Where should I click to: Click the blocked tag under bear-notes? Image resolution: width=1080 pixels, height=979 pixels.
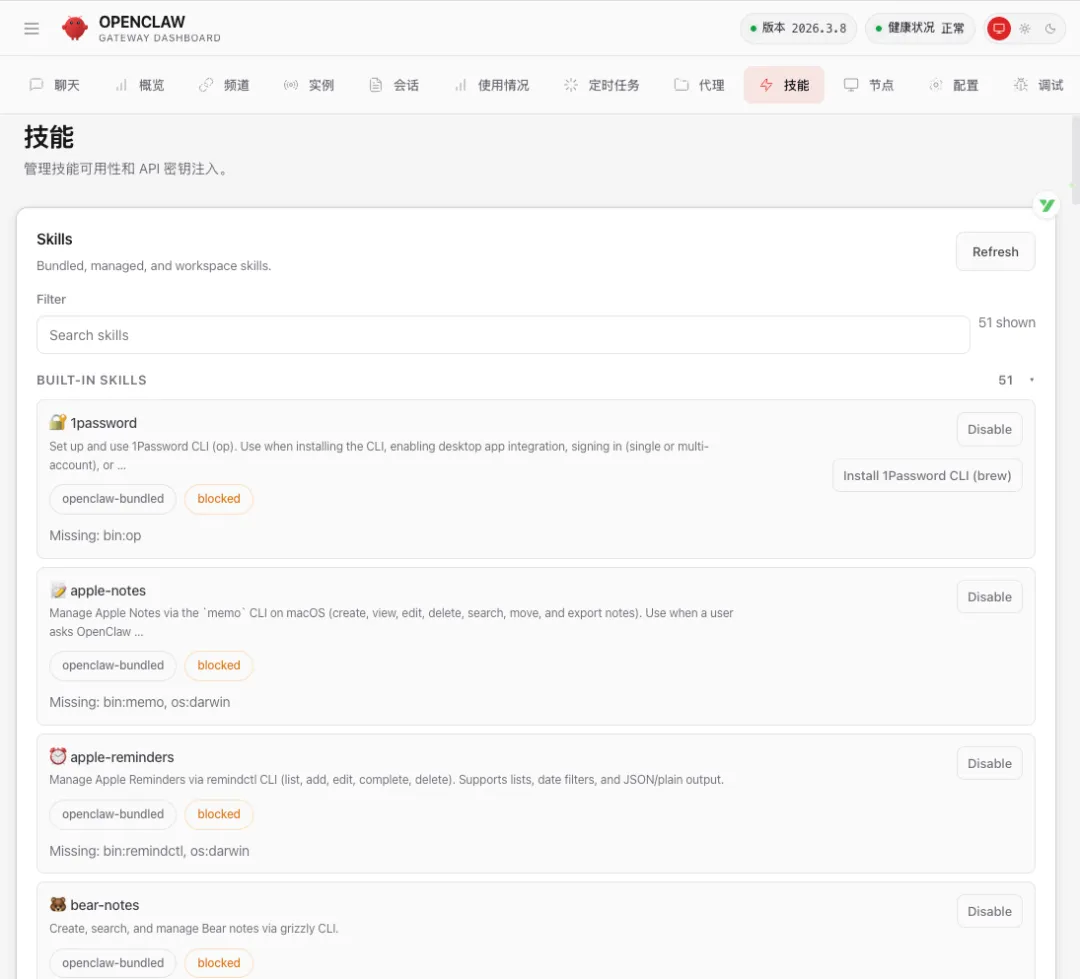[218, 962]
